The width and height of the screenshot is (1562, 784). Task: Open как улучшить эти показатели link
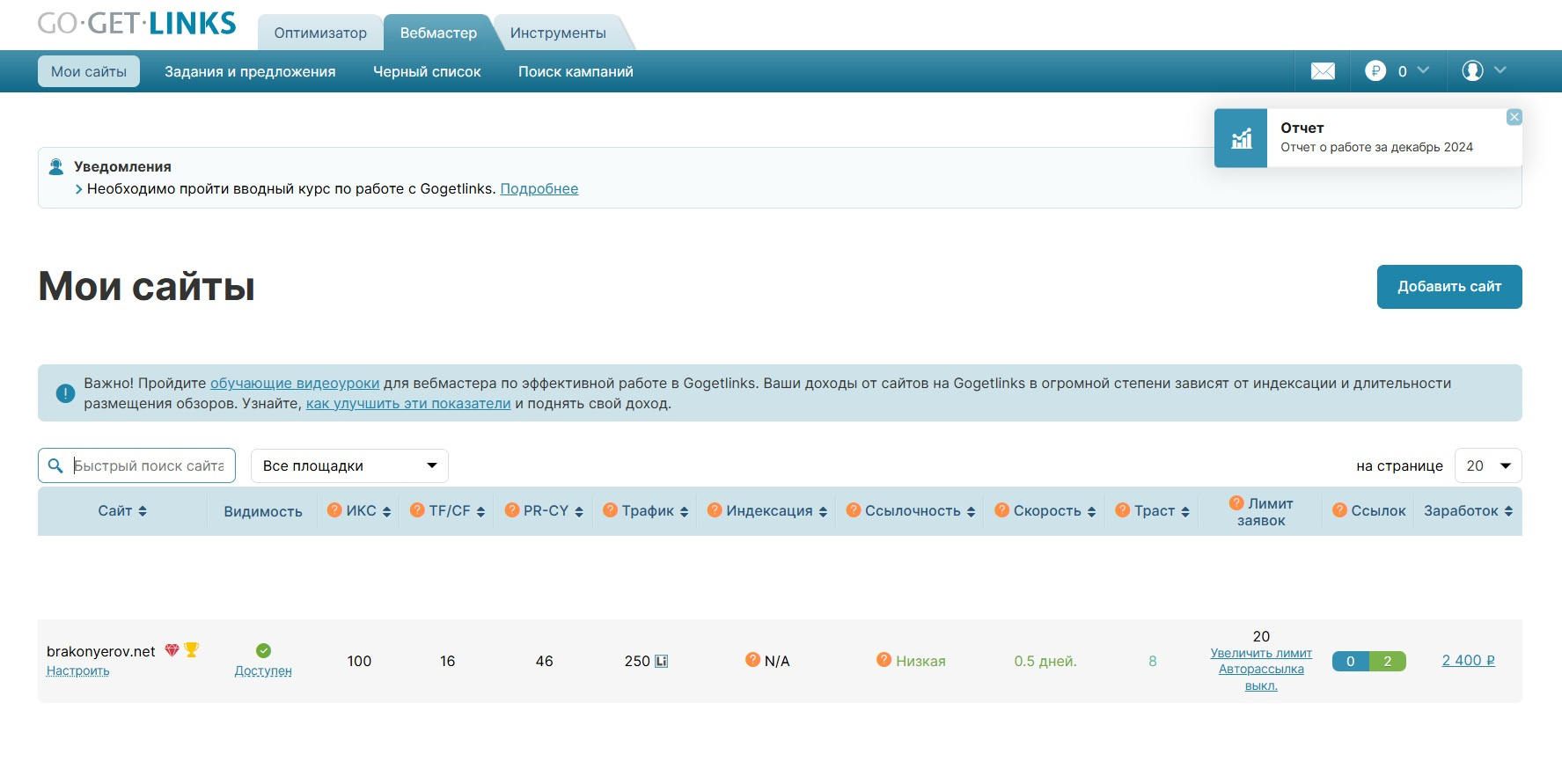[408, 403]
